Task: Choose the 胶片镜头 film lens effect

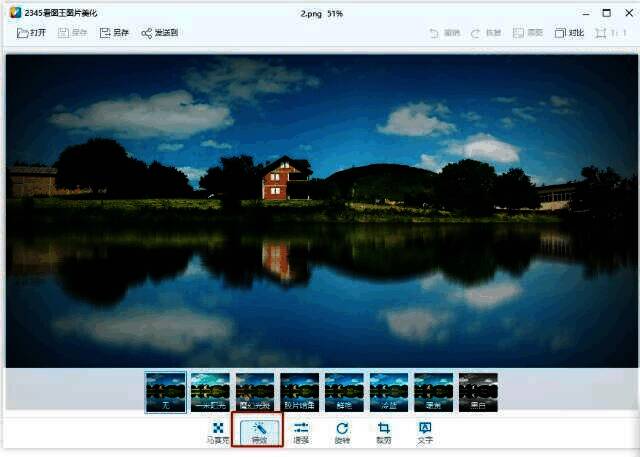Action: [x=300, y=392]
